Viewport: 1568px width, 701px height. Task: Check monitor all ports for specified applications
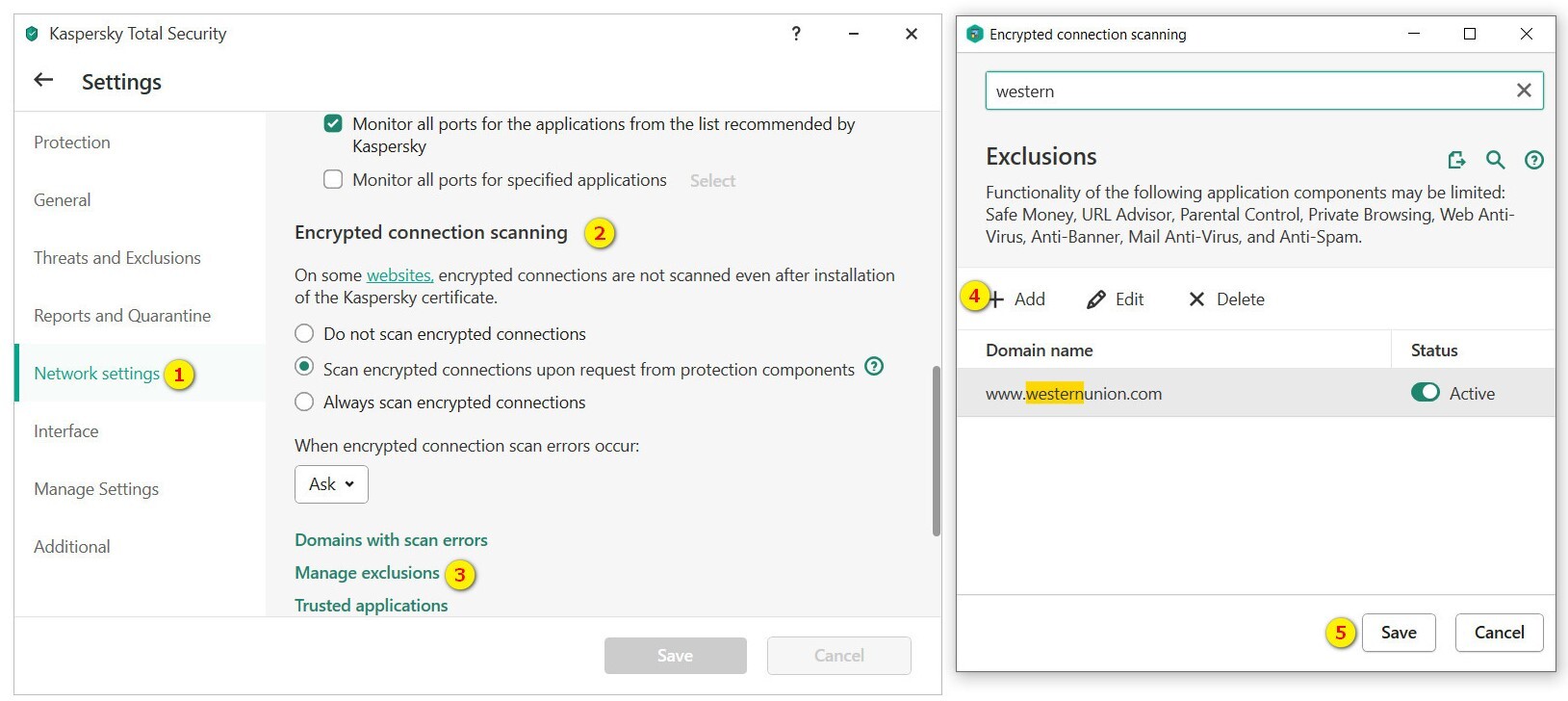[333, 179]
